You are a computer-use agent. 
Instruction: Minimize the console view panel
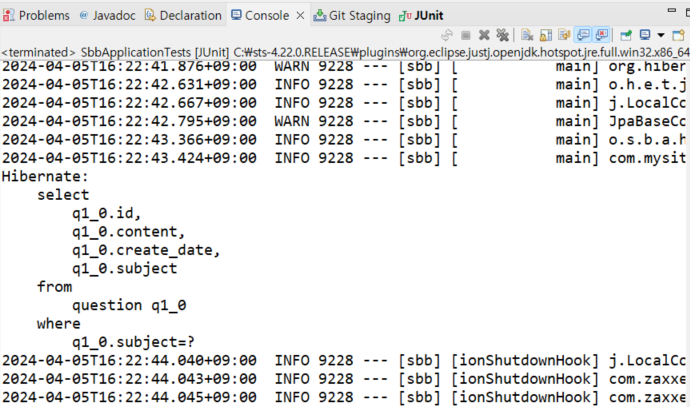coord(672,10)
